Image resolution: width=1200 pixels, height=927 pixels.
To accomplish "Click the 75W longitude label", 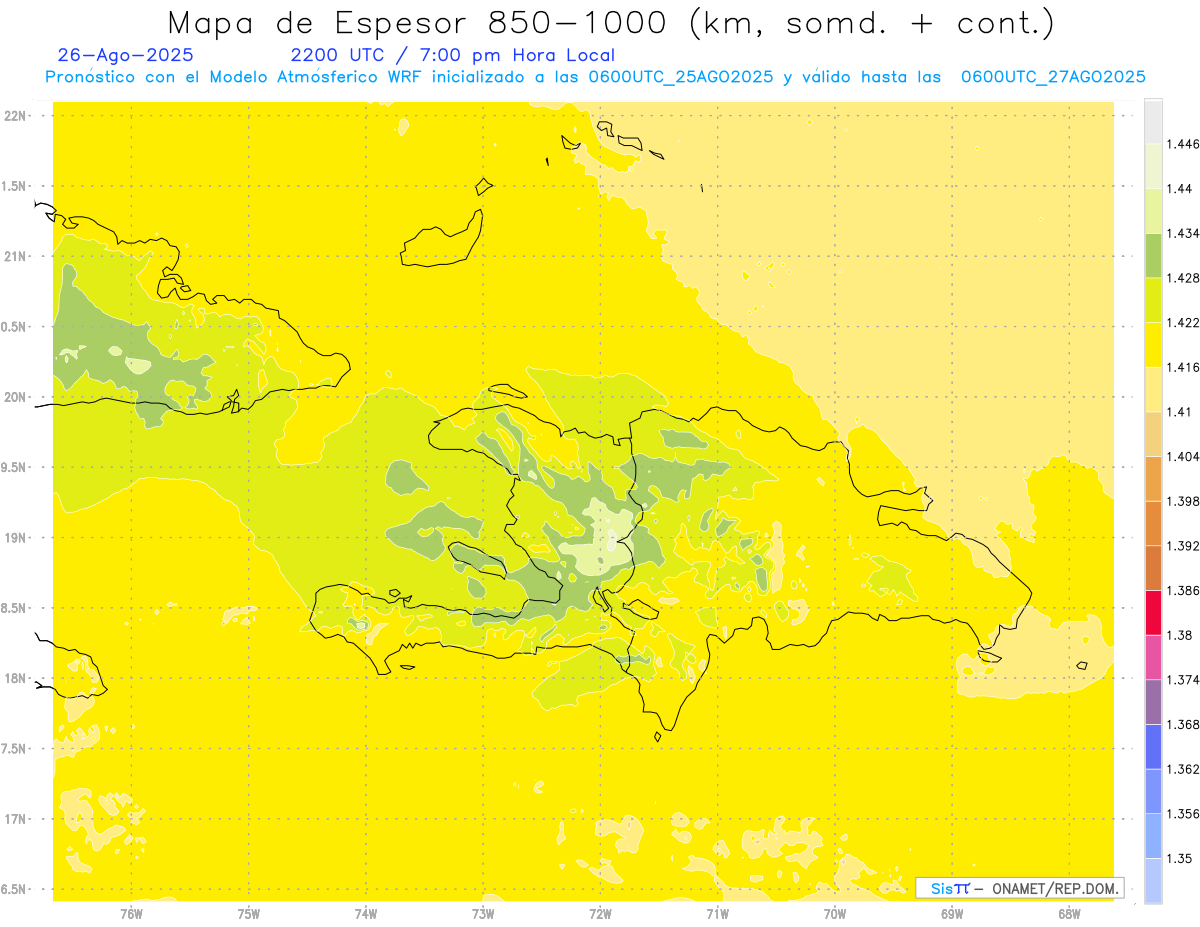I will [249, 913].
